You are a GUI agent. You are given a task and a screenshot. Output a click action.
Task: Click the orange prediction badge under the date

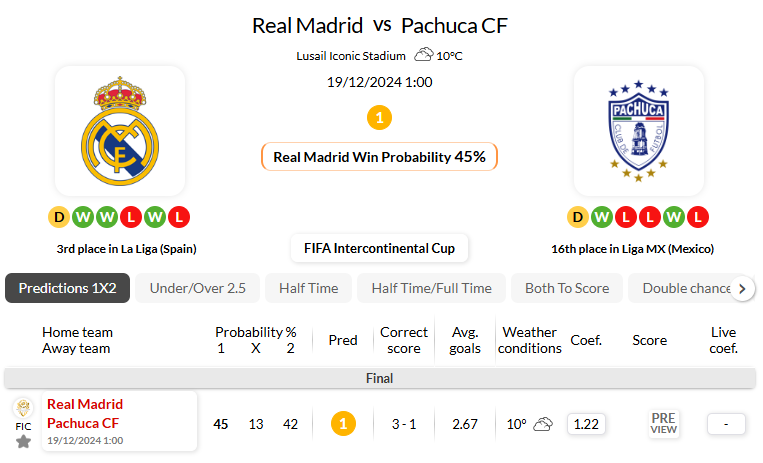pos(379,118)
